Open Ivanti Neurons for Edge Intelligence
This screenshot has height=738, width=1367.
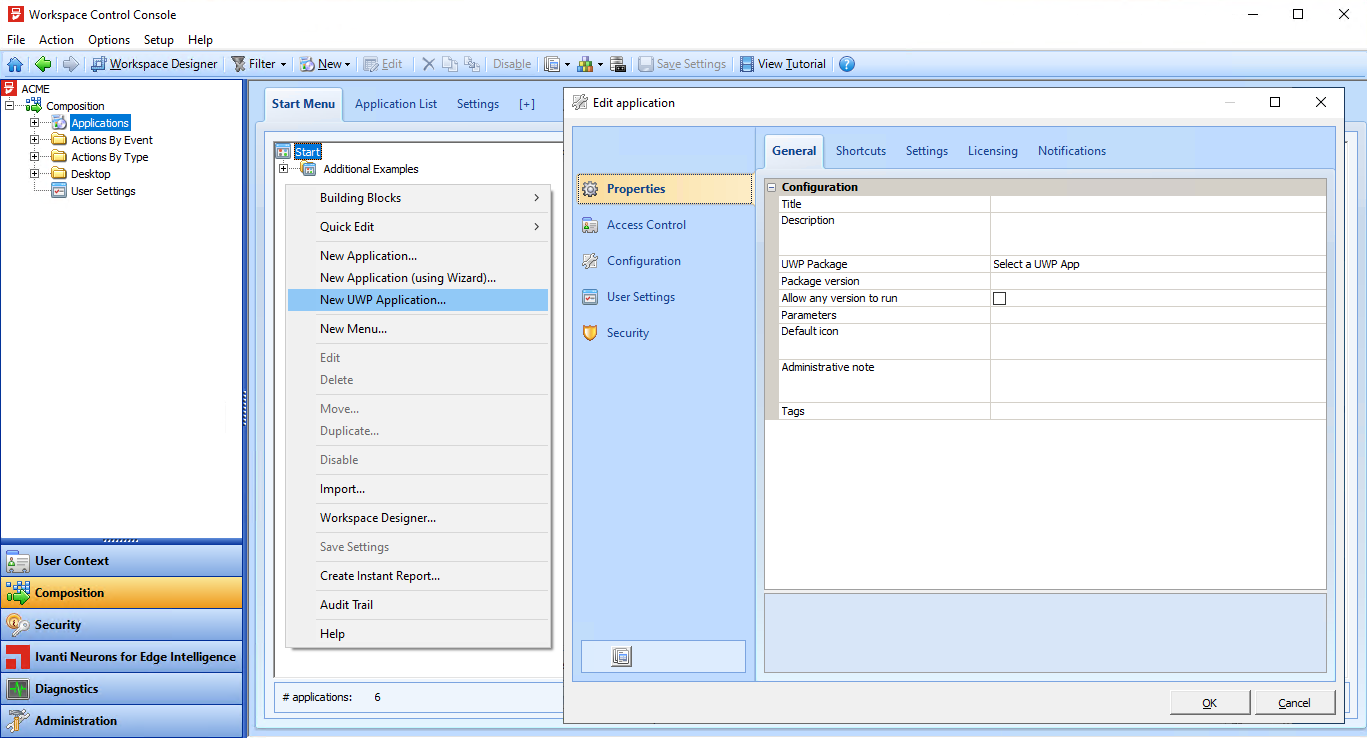pyautogui.click(x=121, y=657)
